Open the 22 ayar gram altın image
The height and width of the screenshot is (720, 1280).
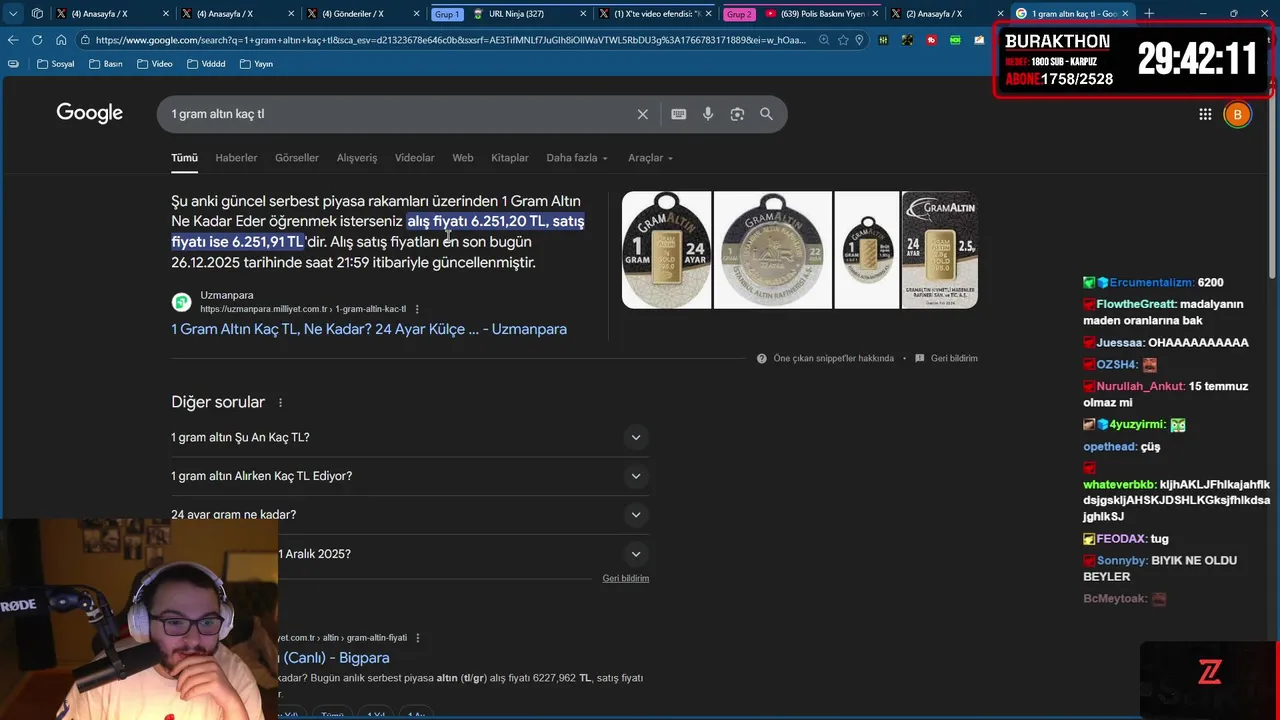tap(773, 250)
